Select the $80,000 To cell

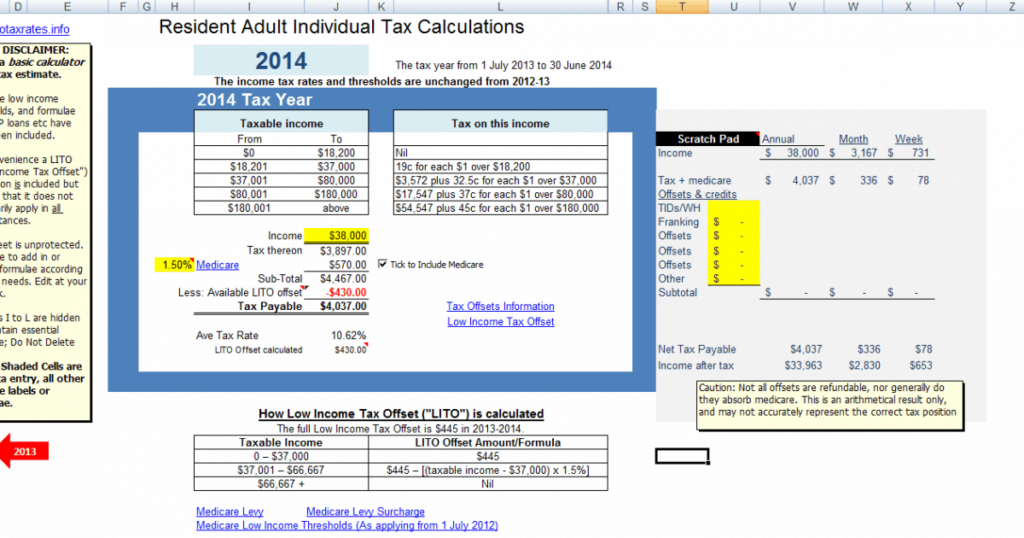(x=336, y=180)
